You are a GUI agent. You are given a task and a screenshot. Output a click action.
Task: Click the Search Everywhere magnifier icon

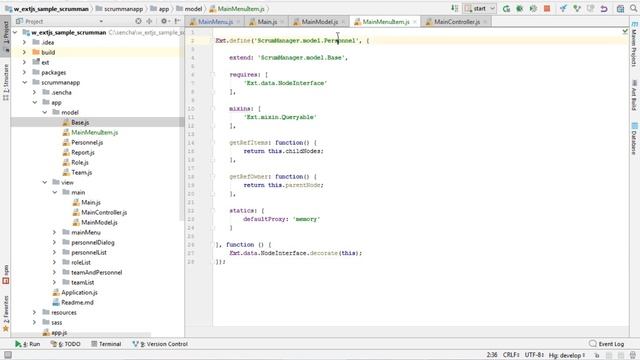click(x=634, y=9)
